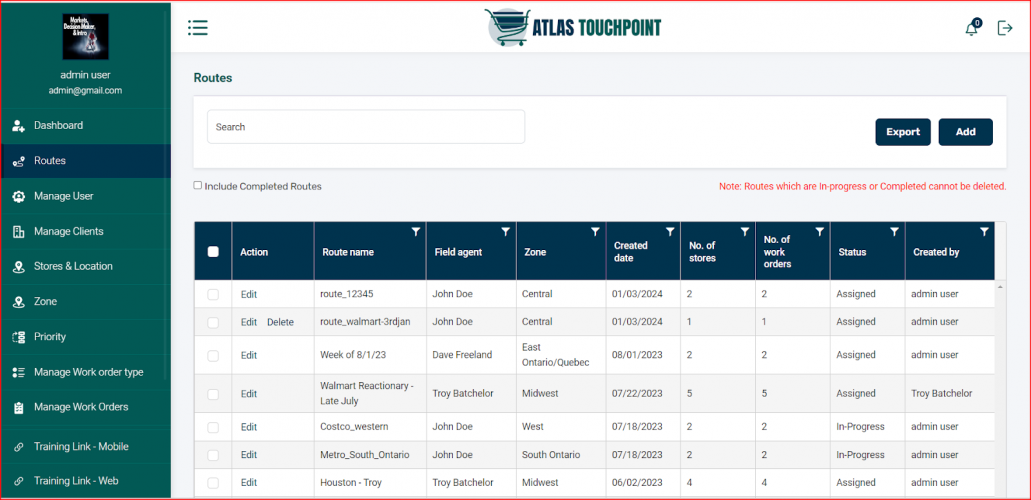Viewport: 1031px width, 500px height.
Task: Open Route name column filter
Action: [x=416, y=232]
